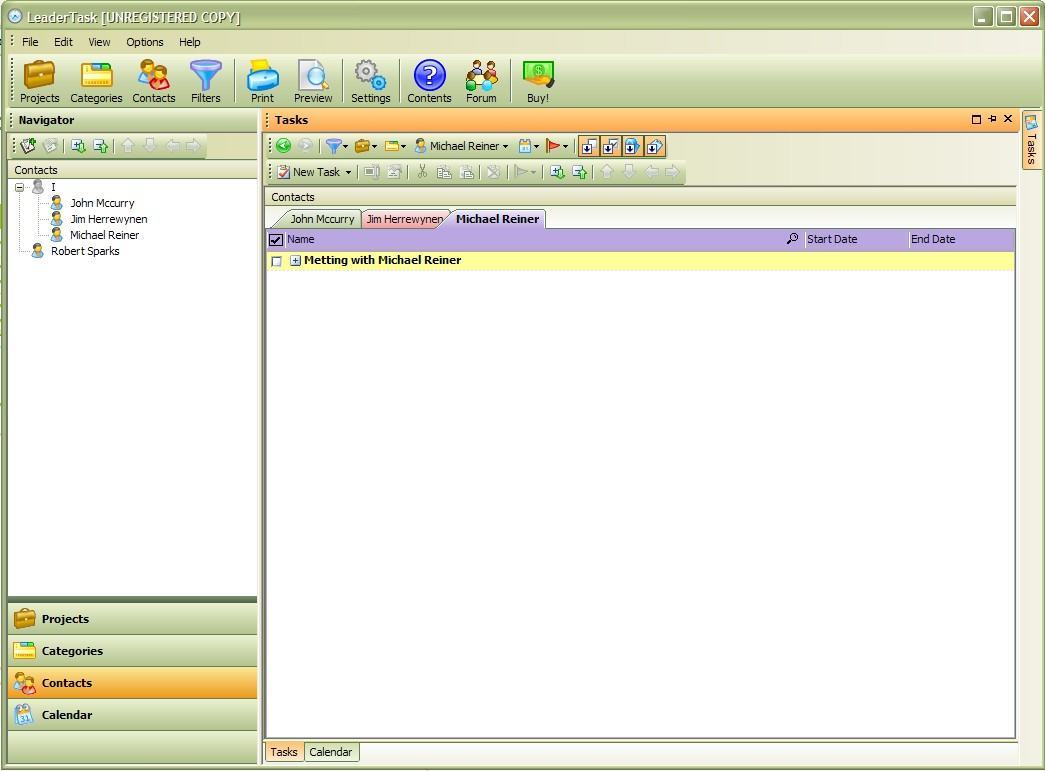Open Calendar section in Navigator sidebar
Screen dimensions: 1045x771
133,715
